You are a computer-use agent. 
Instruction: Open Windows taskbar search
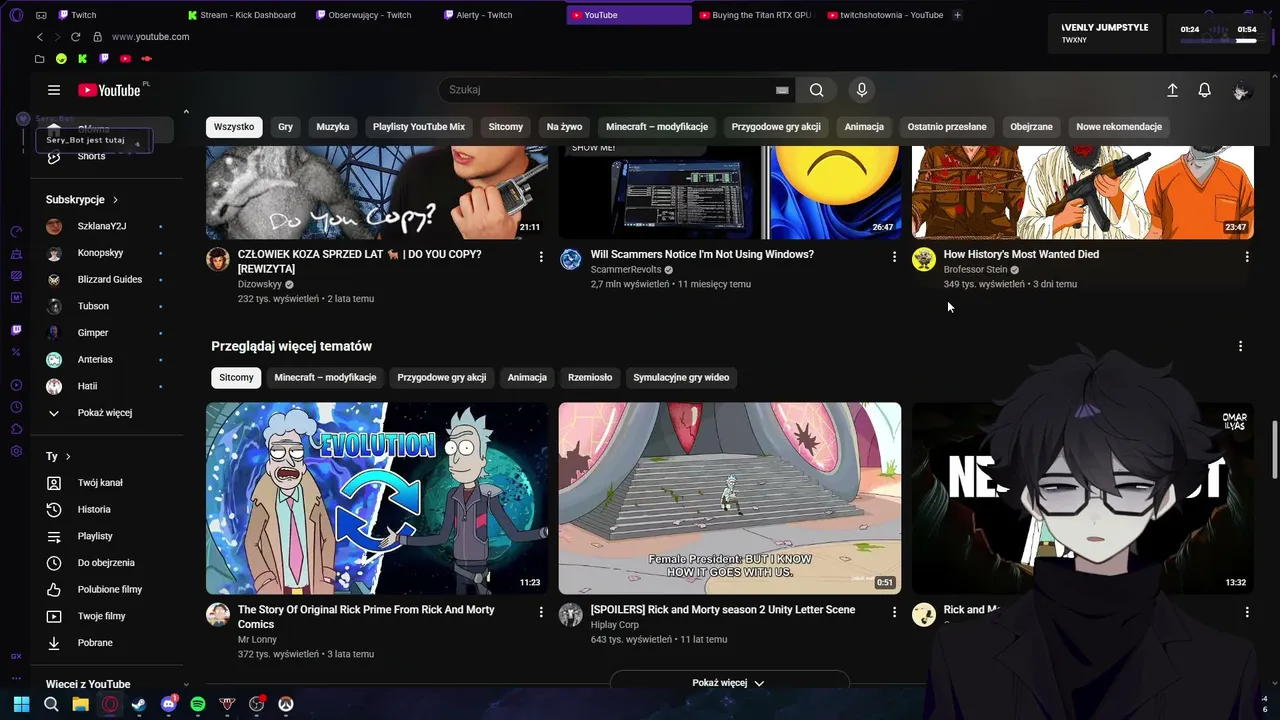click(51, 704)
